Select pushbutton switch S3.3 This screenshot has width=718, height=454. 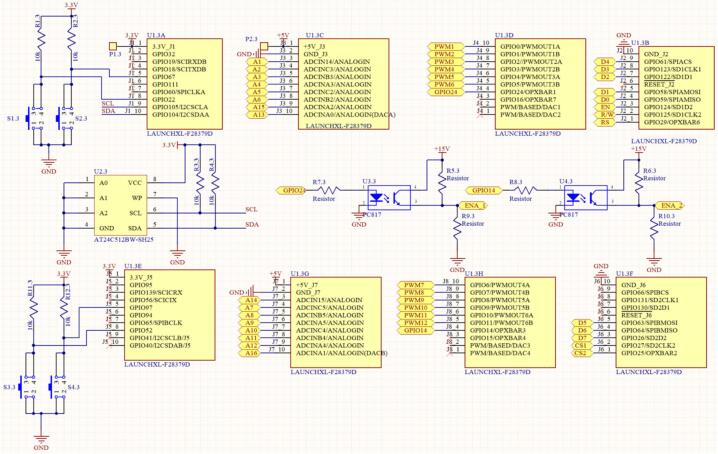click(28, 387)
